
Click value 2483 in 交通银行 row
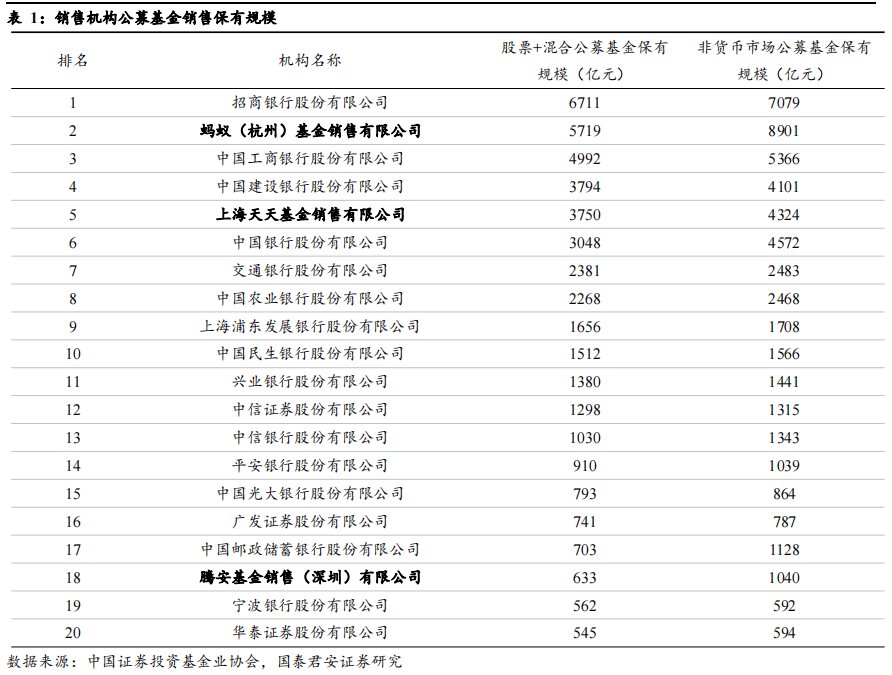point(784,271)
